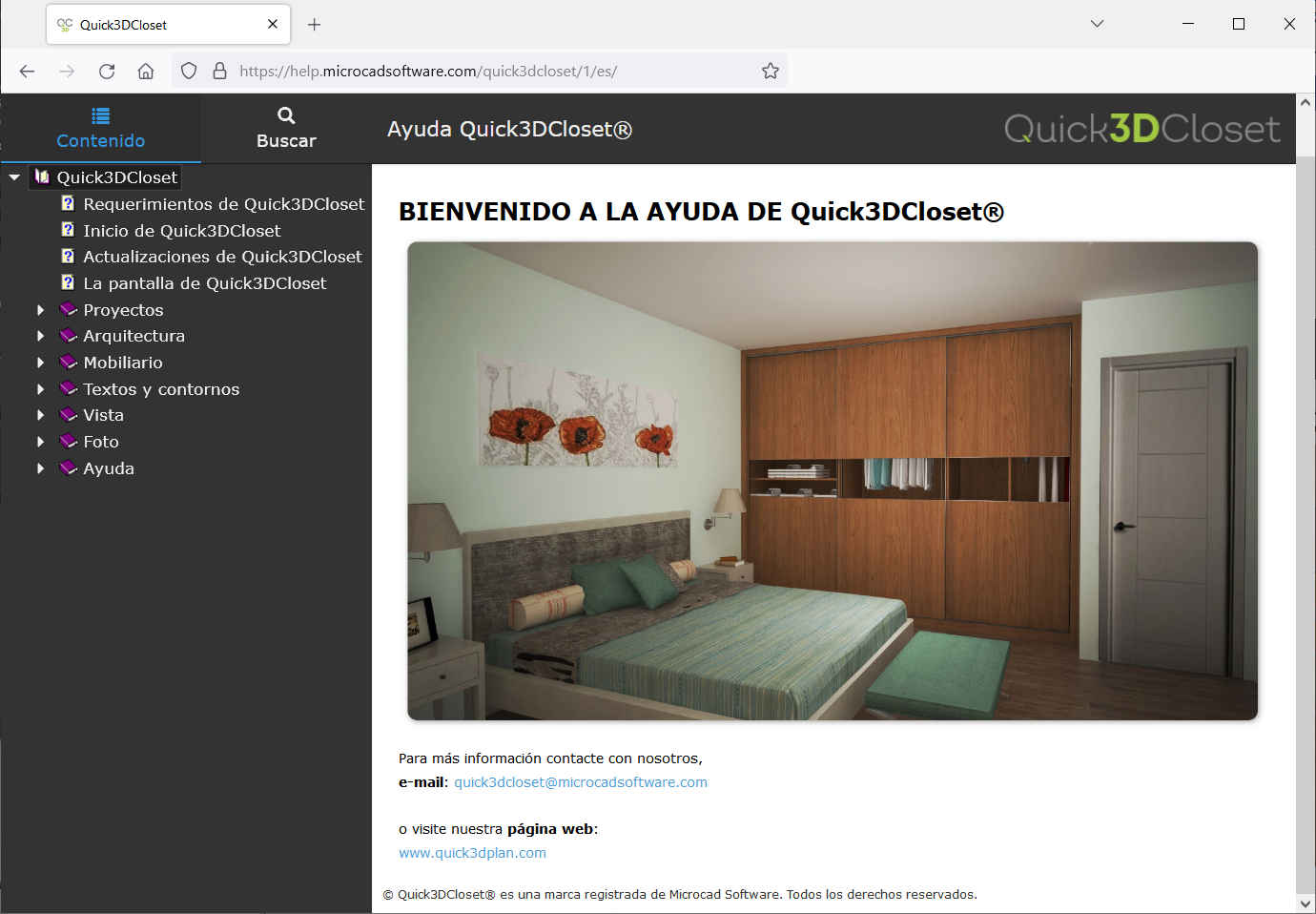The image size is (1316, 914).
Task: Bookmark this page with the star icon
Action: 771,71
